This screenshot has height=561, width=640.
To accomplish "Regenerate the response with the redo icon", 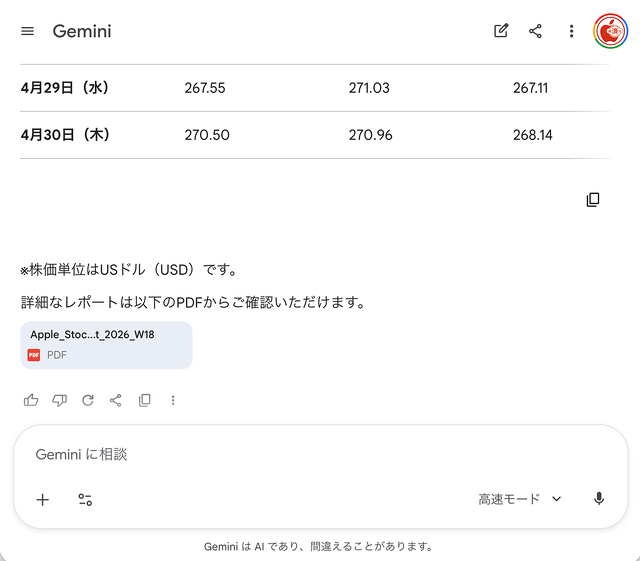I will (88, 400).
